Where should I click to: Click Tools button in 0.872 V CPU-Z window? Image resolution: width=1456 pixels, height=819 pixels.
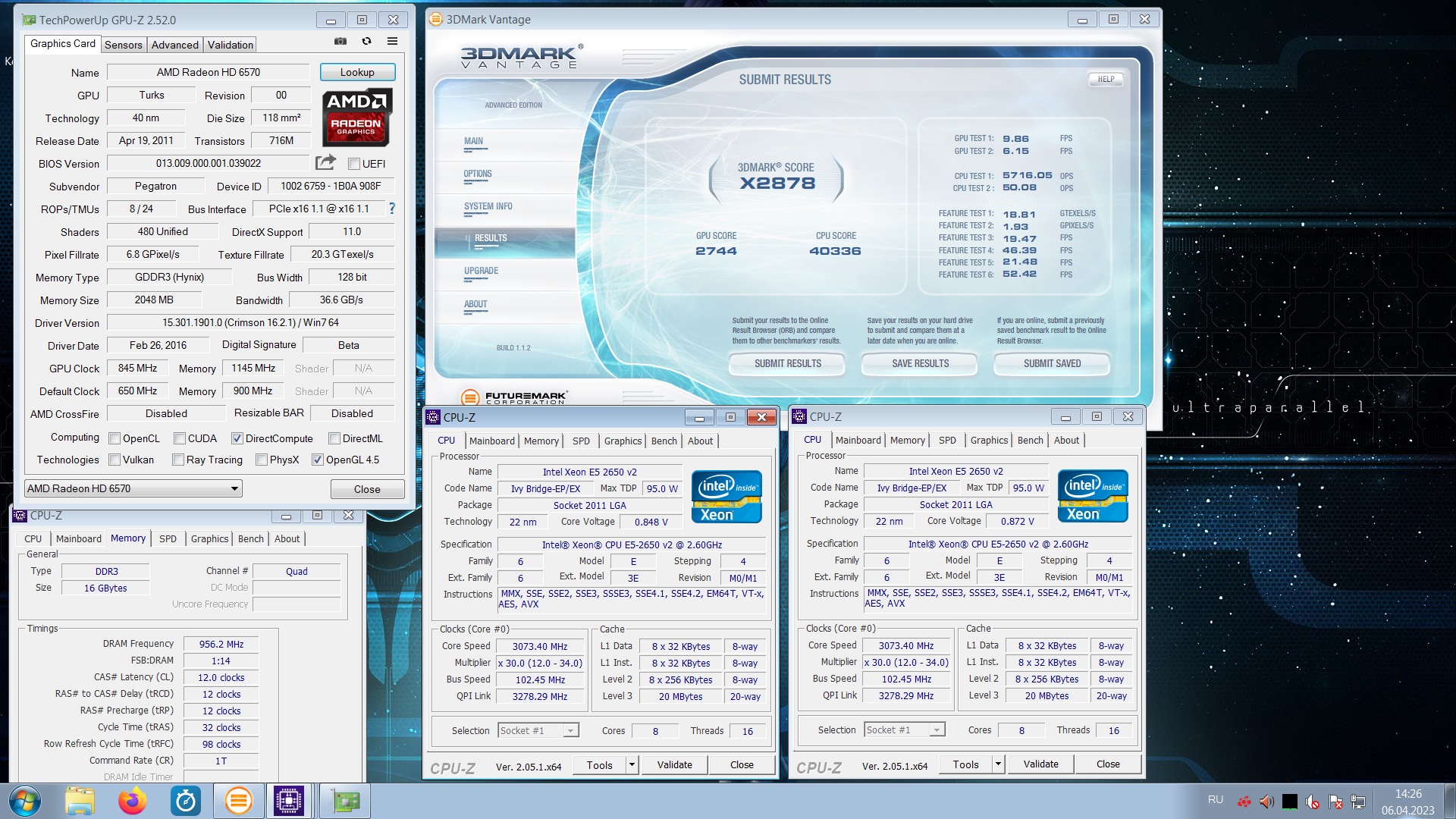point(965,764)
